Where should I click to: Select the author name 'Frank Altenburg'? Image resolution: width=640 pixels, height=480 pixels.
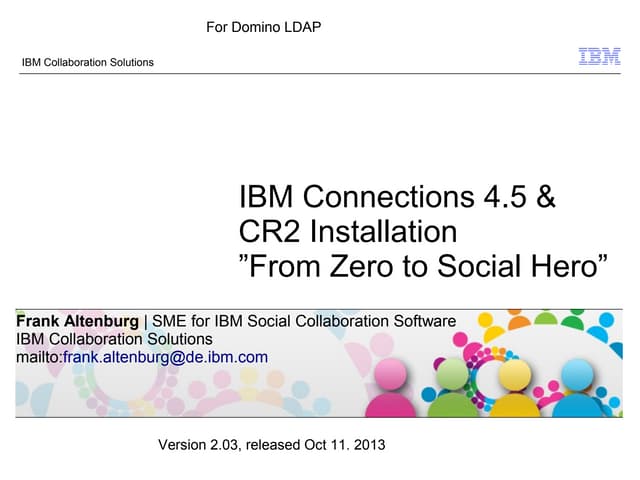point(78,321)
